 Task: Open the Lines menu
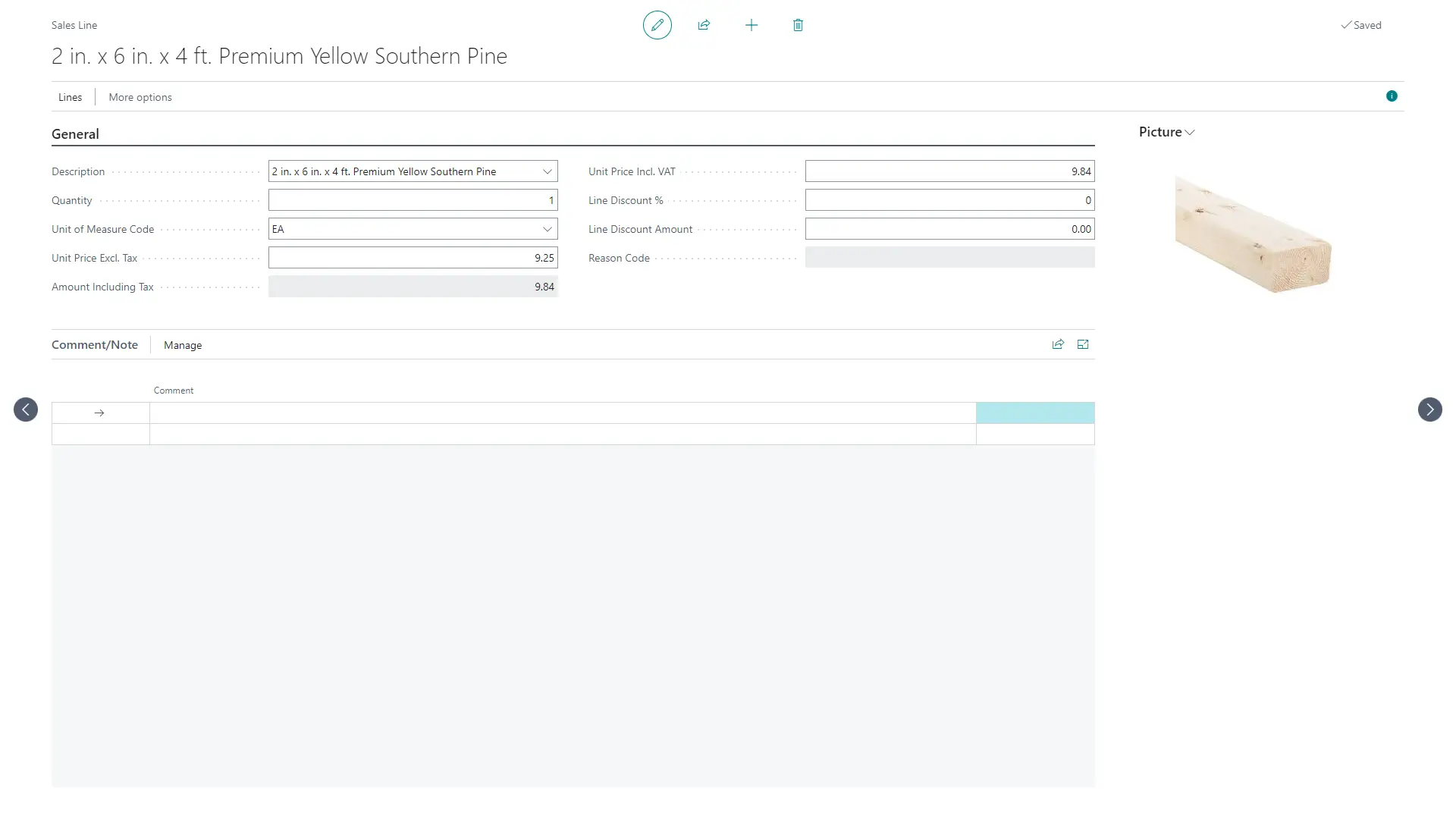[70, 97]
